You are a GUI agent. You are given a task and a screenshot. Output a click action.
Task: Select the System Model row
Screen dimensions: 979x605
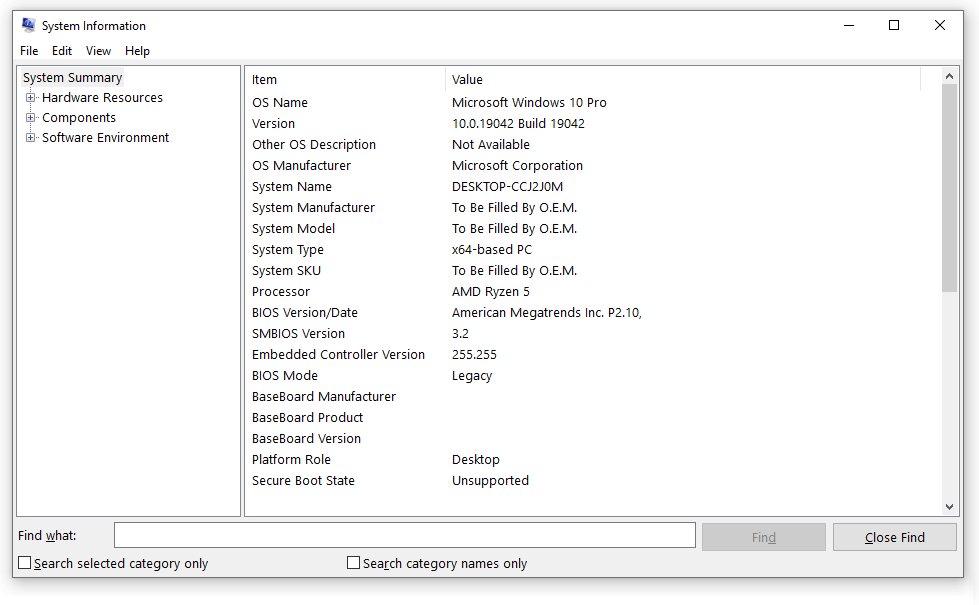pyautogui.click(x=293, y=229)
